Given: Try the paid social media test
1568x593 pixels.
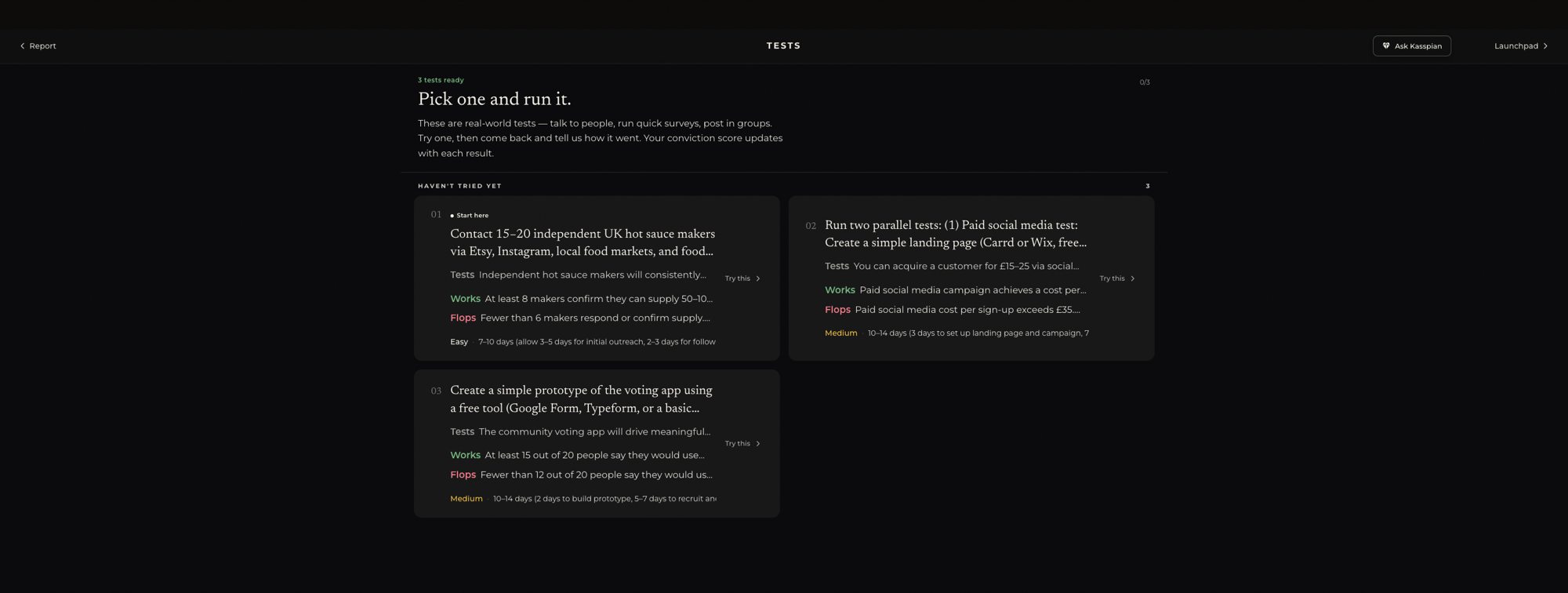Looking at the screenshot, I should (1117, 278).
